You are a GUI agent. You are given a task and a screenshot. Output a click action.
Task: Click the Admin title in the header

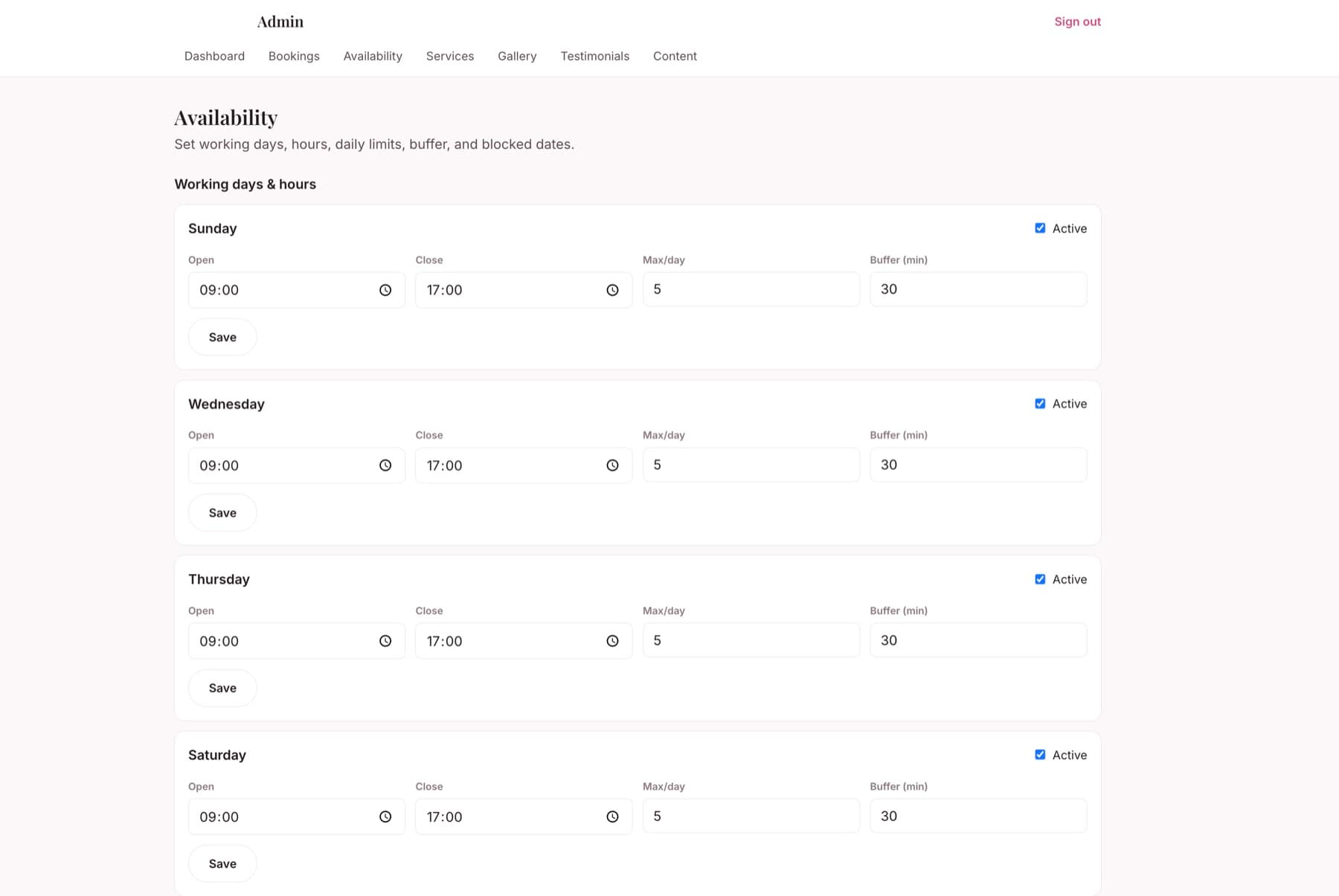tap(280, 22)
